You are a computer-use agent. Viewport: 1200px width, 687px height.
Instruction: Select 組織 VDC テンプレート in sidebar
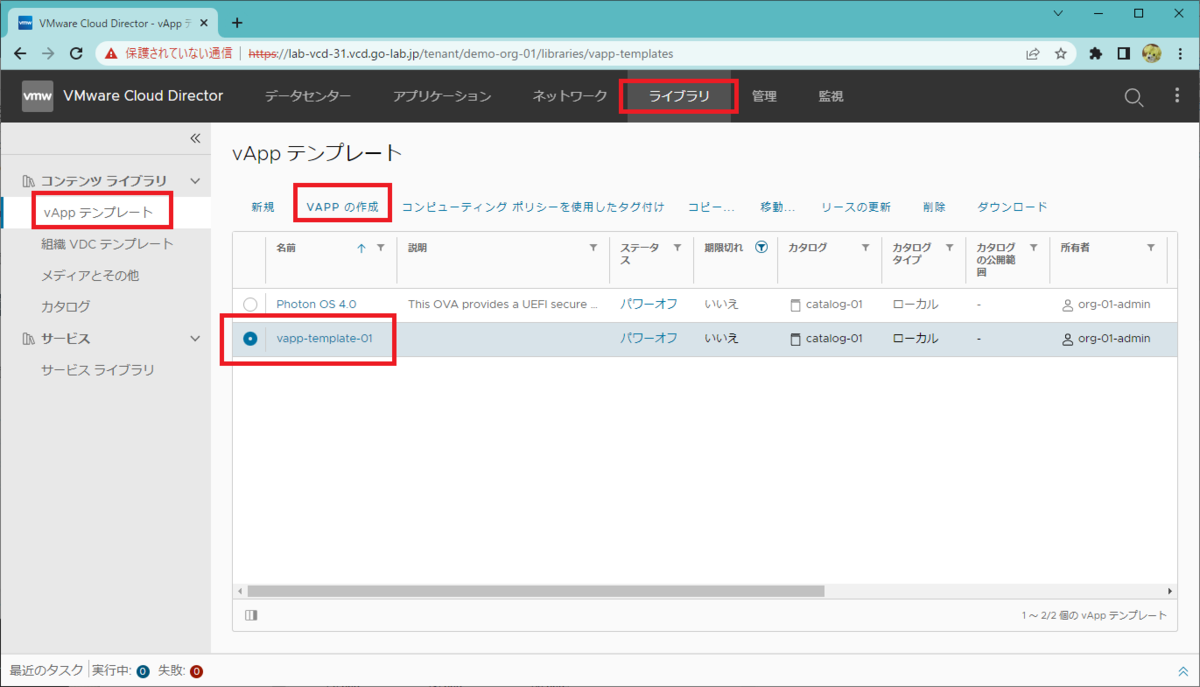tap(107, 243)
